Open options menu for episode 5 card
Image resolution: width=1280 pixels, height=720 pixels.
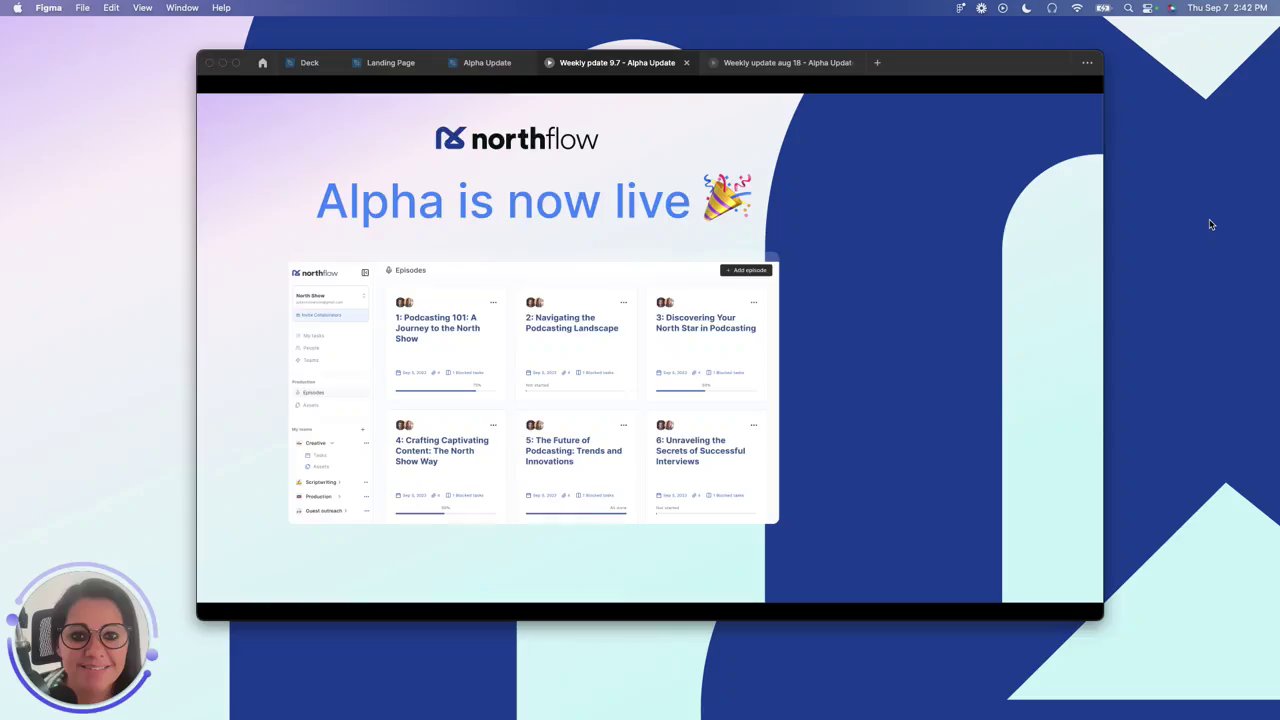click(623, 425)
